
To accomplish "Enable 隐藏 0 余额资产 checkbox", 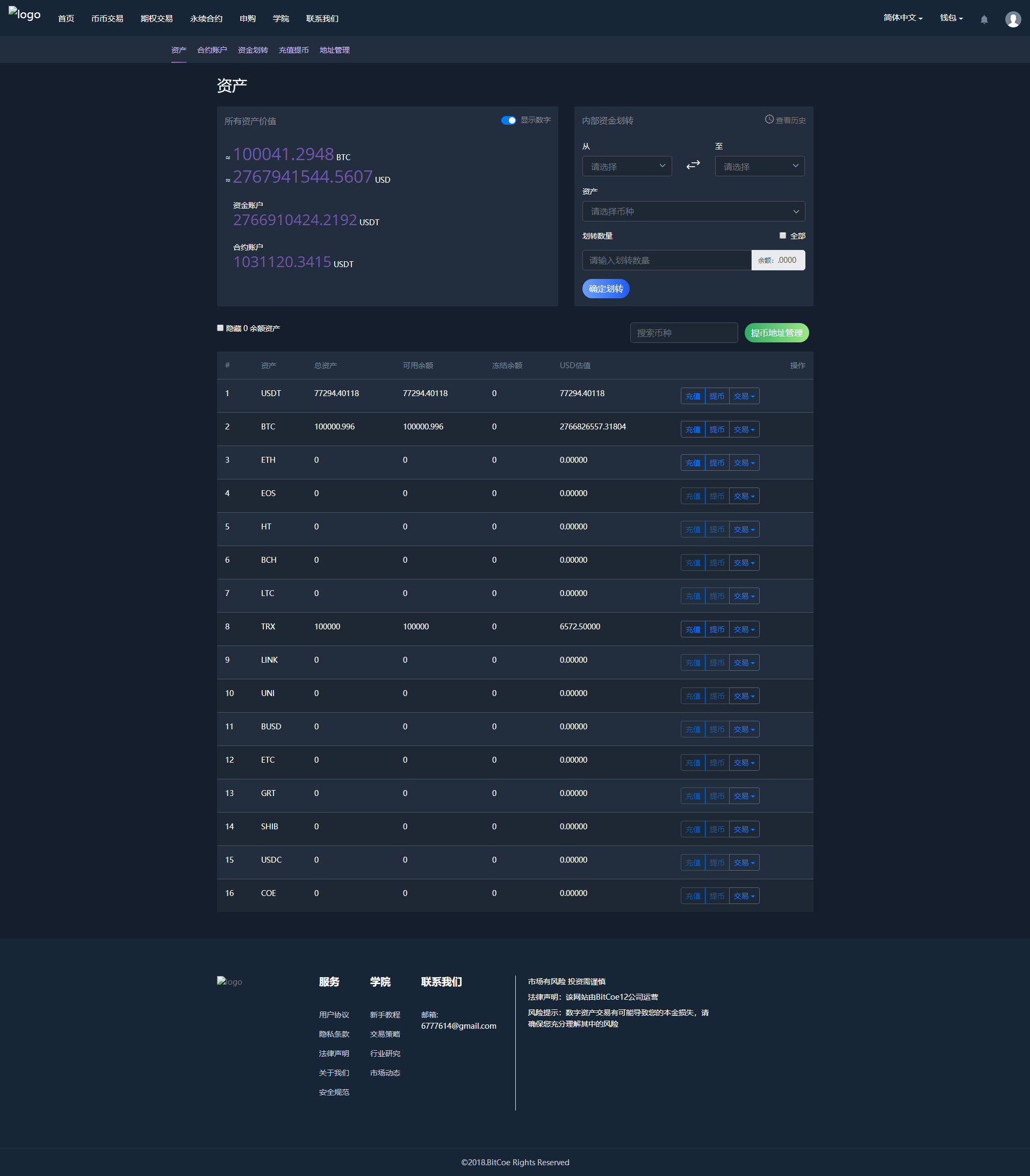I will [x=220, y=328].
